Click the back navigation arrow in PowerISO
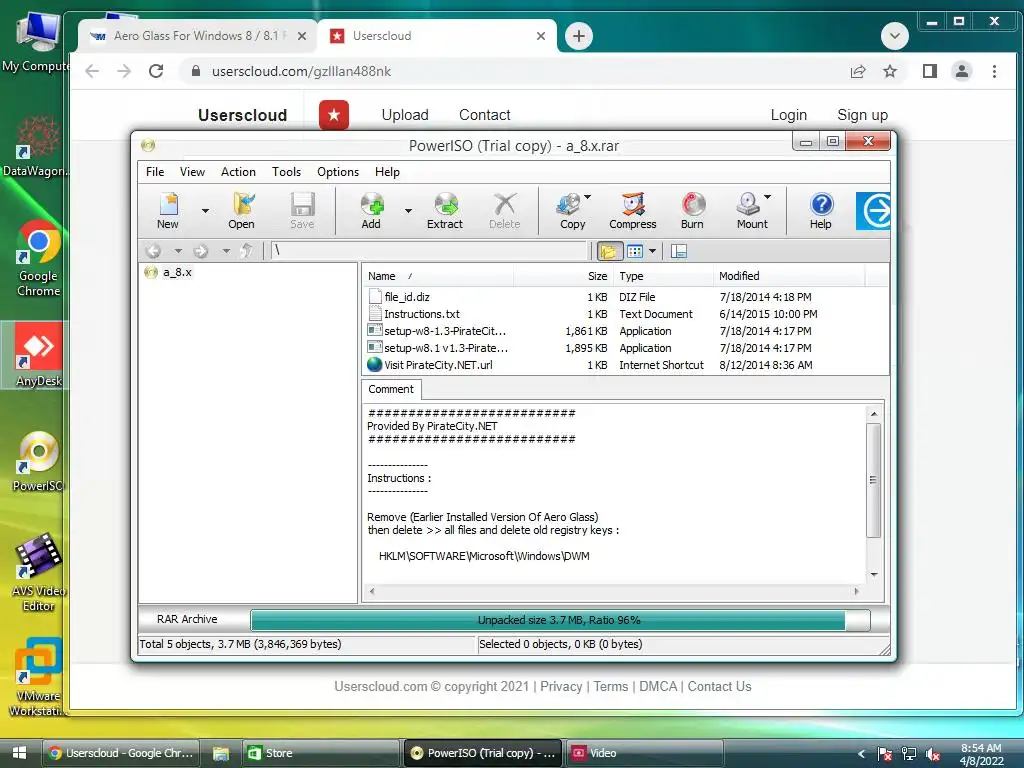 (153, 251)
